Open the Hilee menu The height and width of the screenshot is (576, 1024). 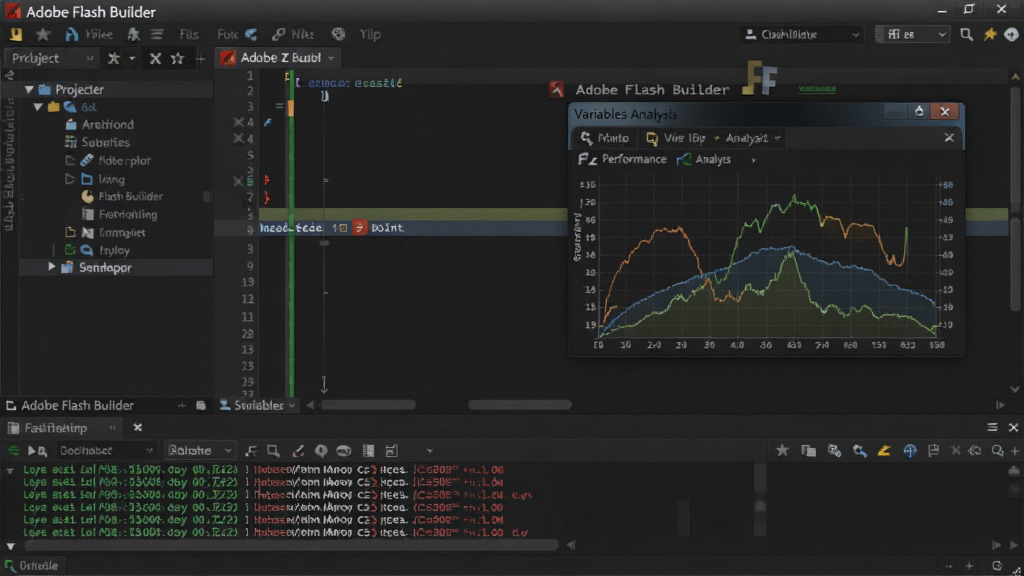99,34
